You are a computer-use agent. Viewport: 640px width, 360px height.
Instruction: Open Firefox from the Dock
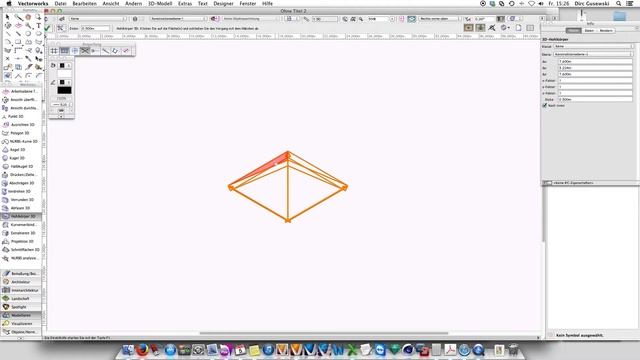142,350
